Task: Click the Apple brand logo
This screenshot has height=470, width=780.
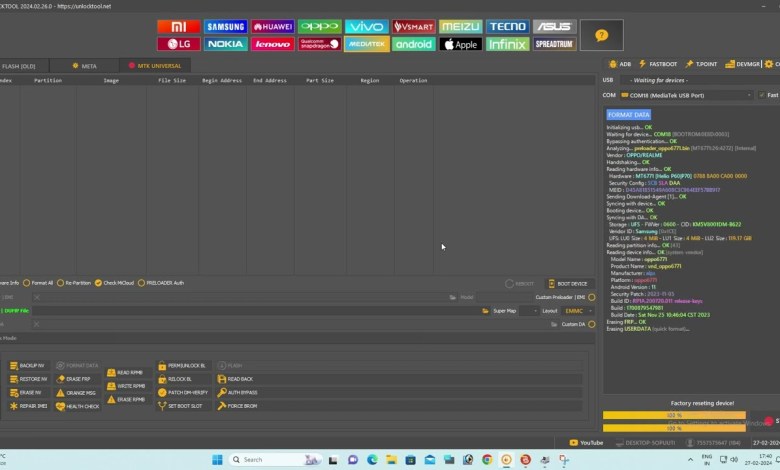Action: coord(460,44)
